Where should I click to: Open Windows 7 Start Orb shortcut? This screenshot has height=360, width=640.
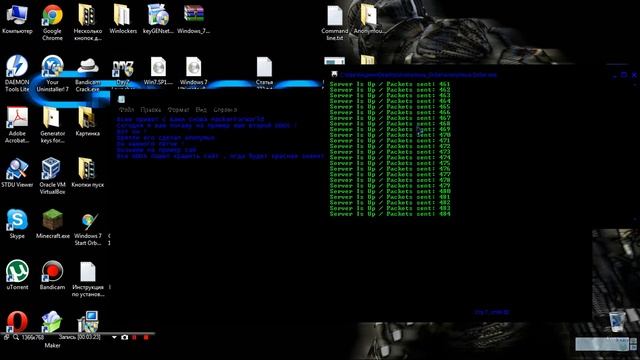point(87,228)
